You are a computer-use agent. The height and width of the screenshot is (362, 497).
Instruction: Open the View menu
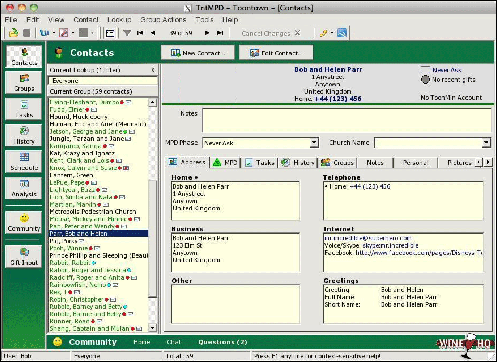tap(56, 20)
